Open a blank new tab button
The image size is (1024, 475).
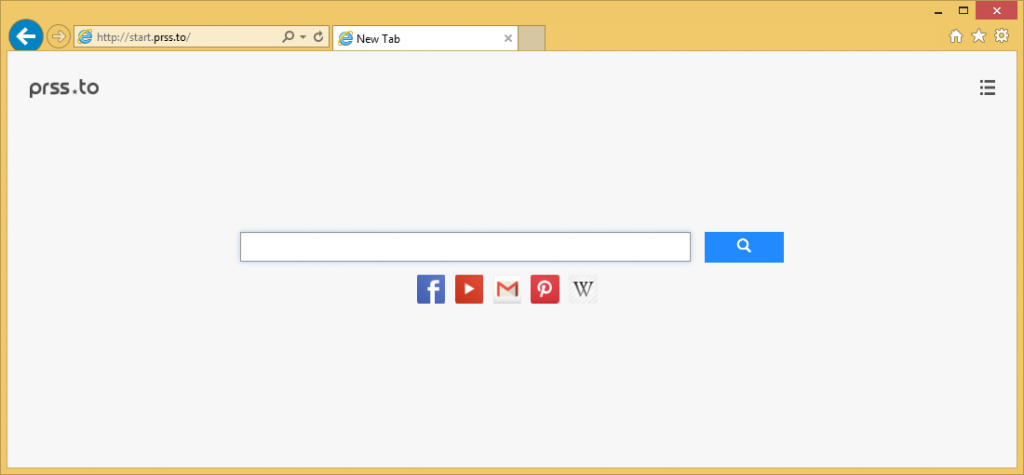pyautogui.click(x=532, y=39)
